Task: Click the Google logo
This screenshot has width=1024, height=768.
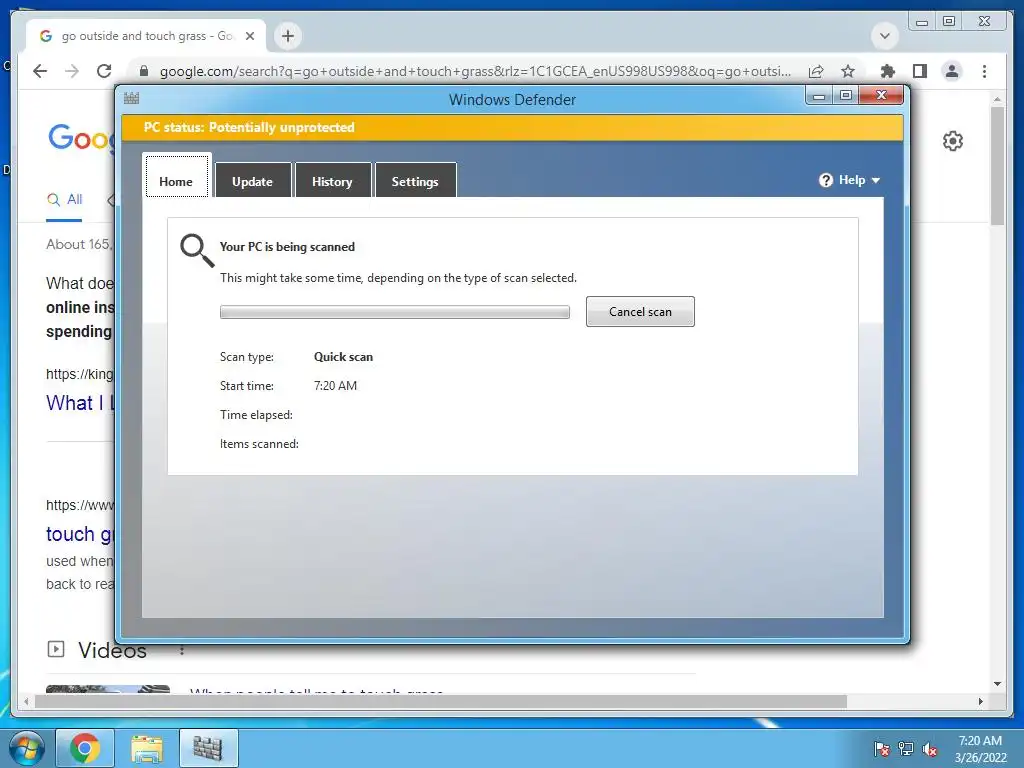Action: [x=82, y=138]
